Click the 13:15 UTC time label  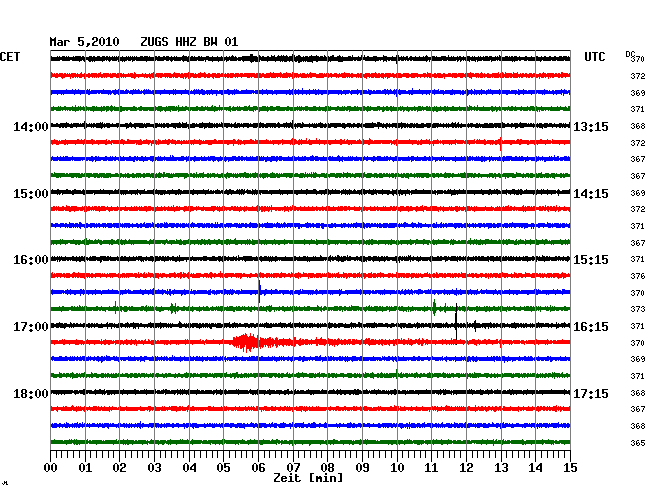(591, 126)
